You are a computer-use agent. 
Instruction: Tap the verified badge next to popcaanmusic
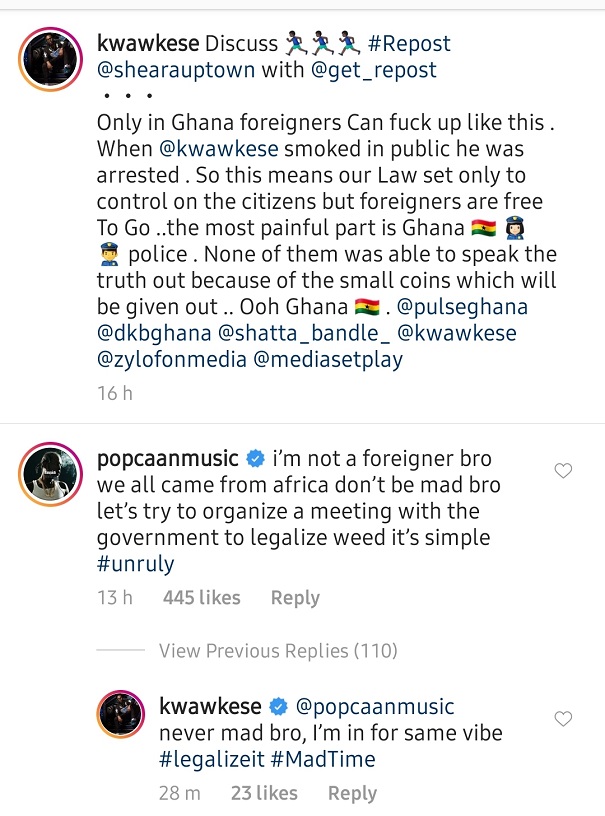256,460
